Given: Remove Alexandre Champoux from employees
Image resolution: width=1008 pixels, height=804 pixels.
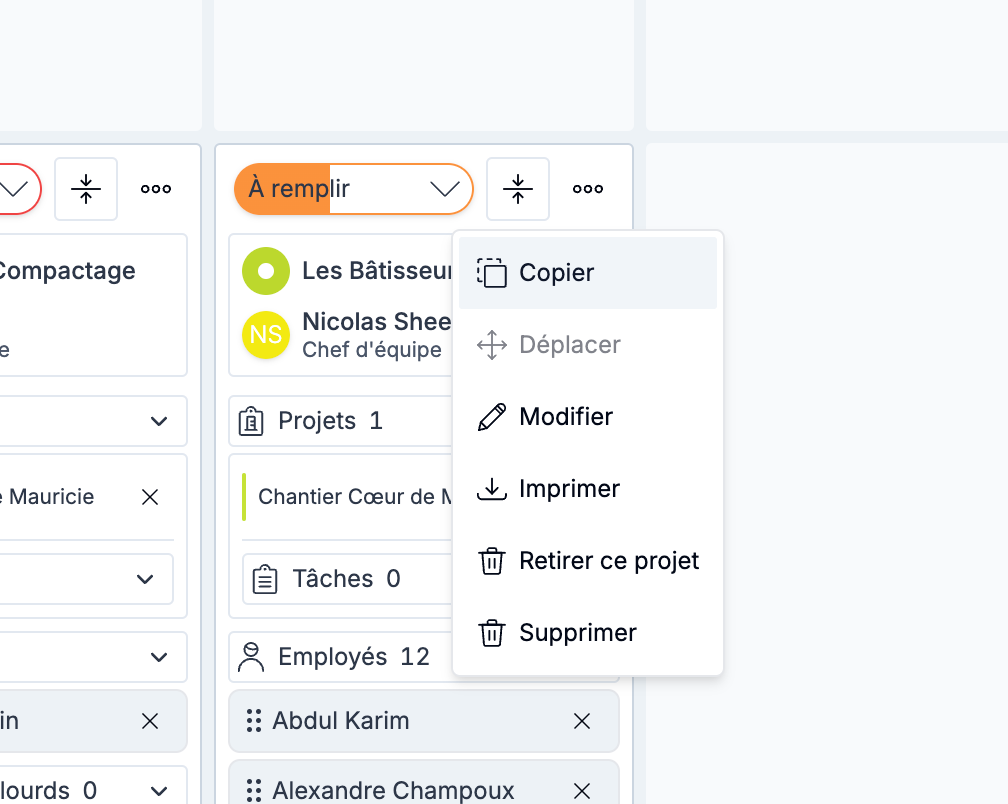Looking at the screenshot, I should coord(582,791).
